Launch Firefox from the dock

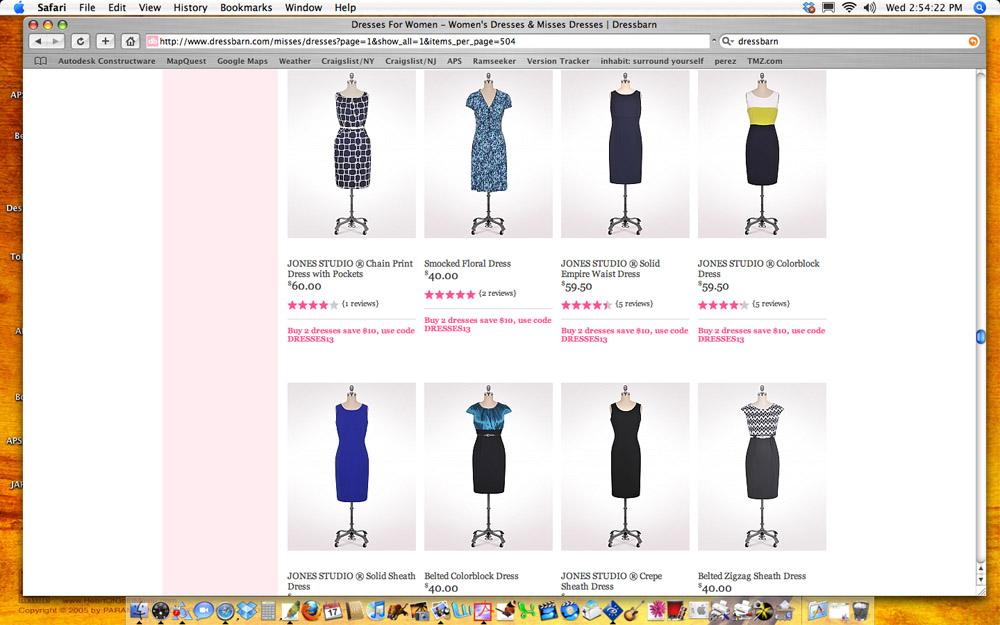click(311, 610)
